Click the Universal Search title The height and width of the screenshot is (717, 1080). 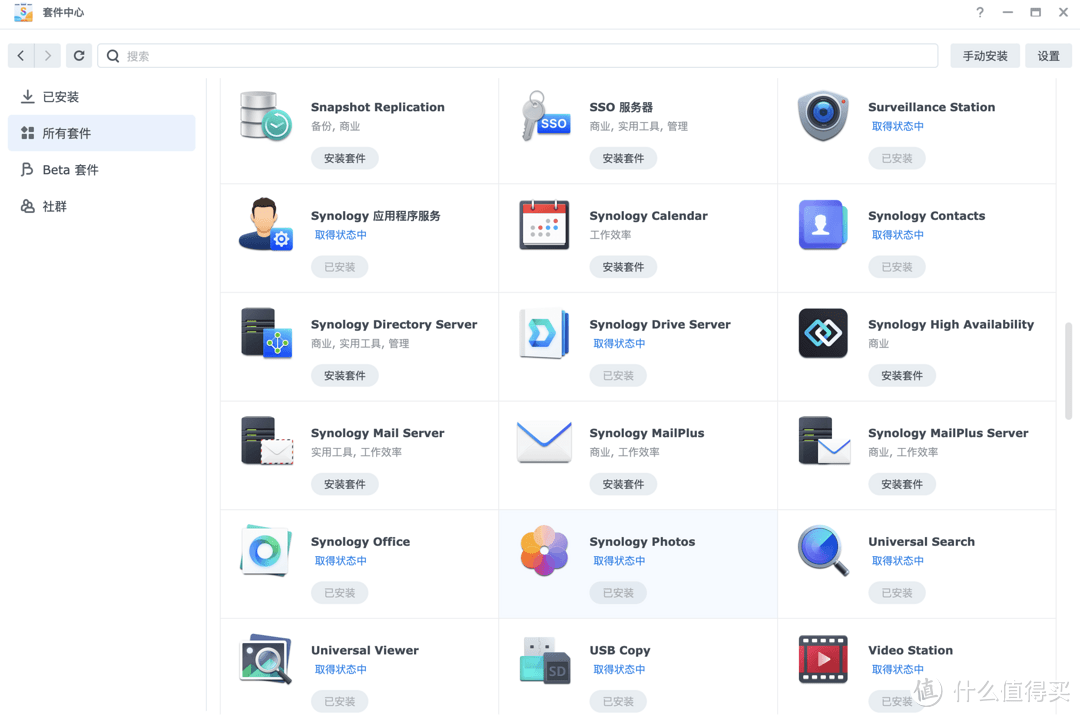pos(921,542)
